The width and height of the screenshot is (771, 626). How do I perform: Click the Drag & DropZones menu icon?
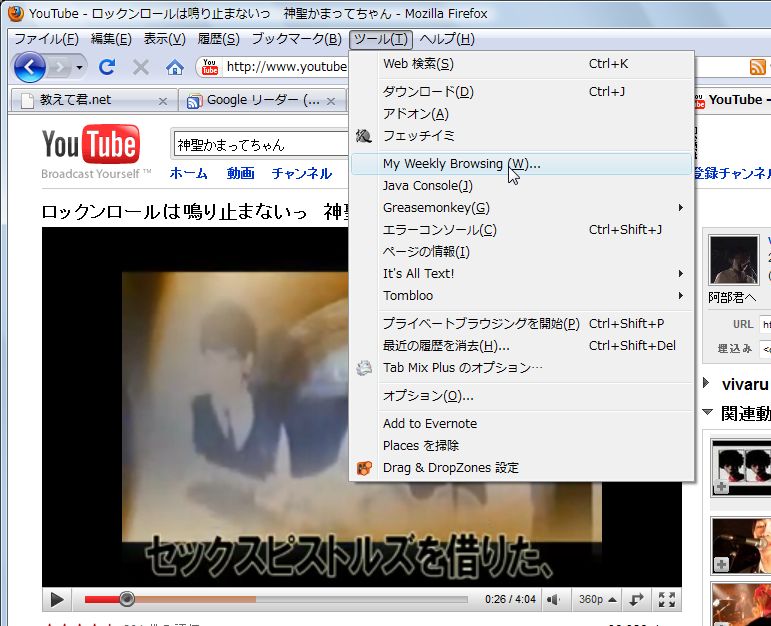364,468
